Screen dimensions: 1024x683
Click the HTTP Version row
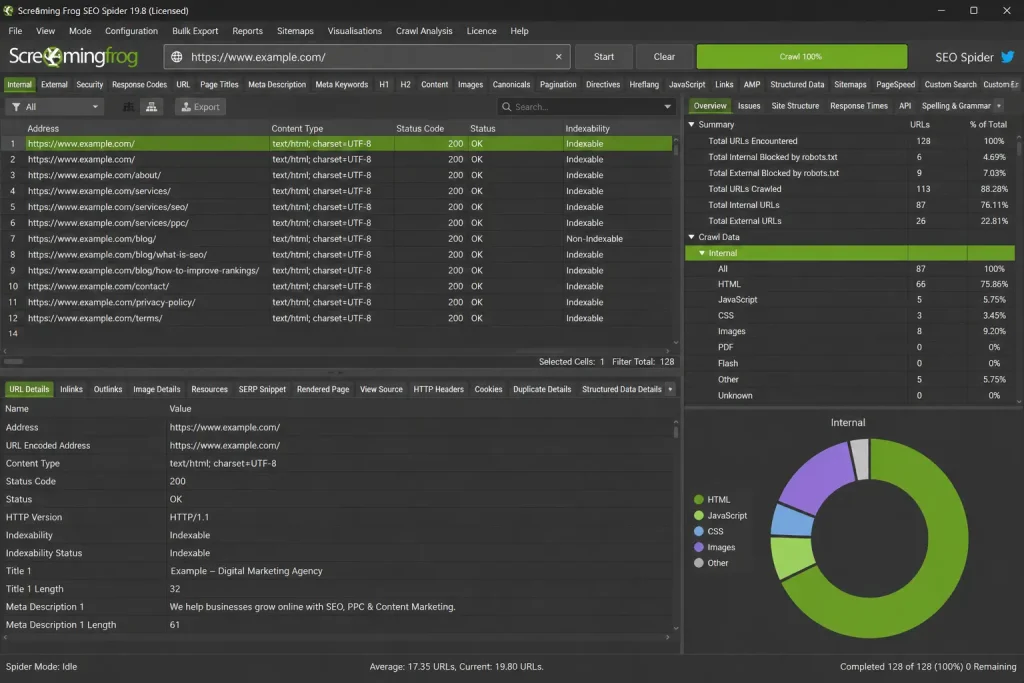point(338,517)
